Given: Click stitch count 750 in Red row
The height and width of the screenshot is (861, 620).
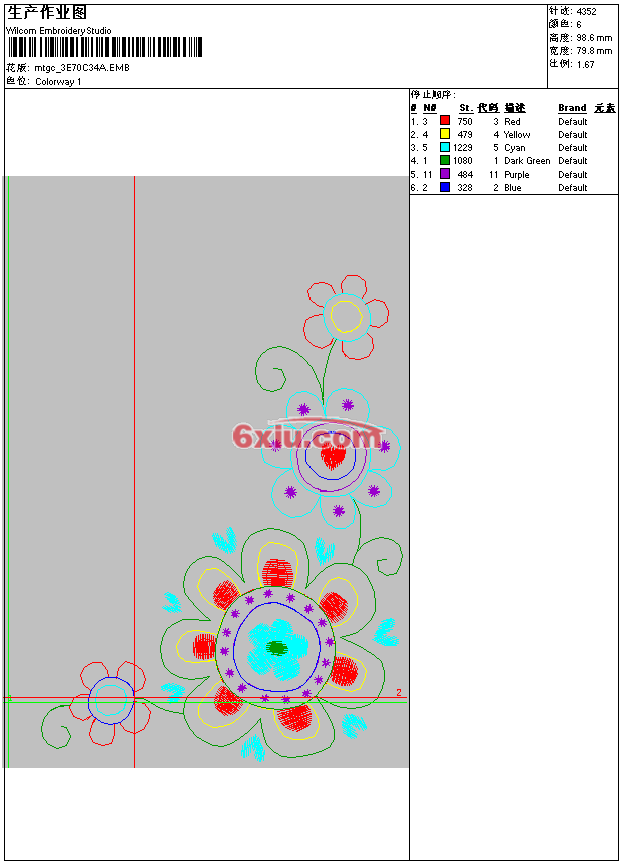Looking at the screenshot, I should click(x=465, y=121).
